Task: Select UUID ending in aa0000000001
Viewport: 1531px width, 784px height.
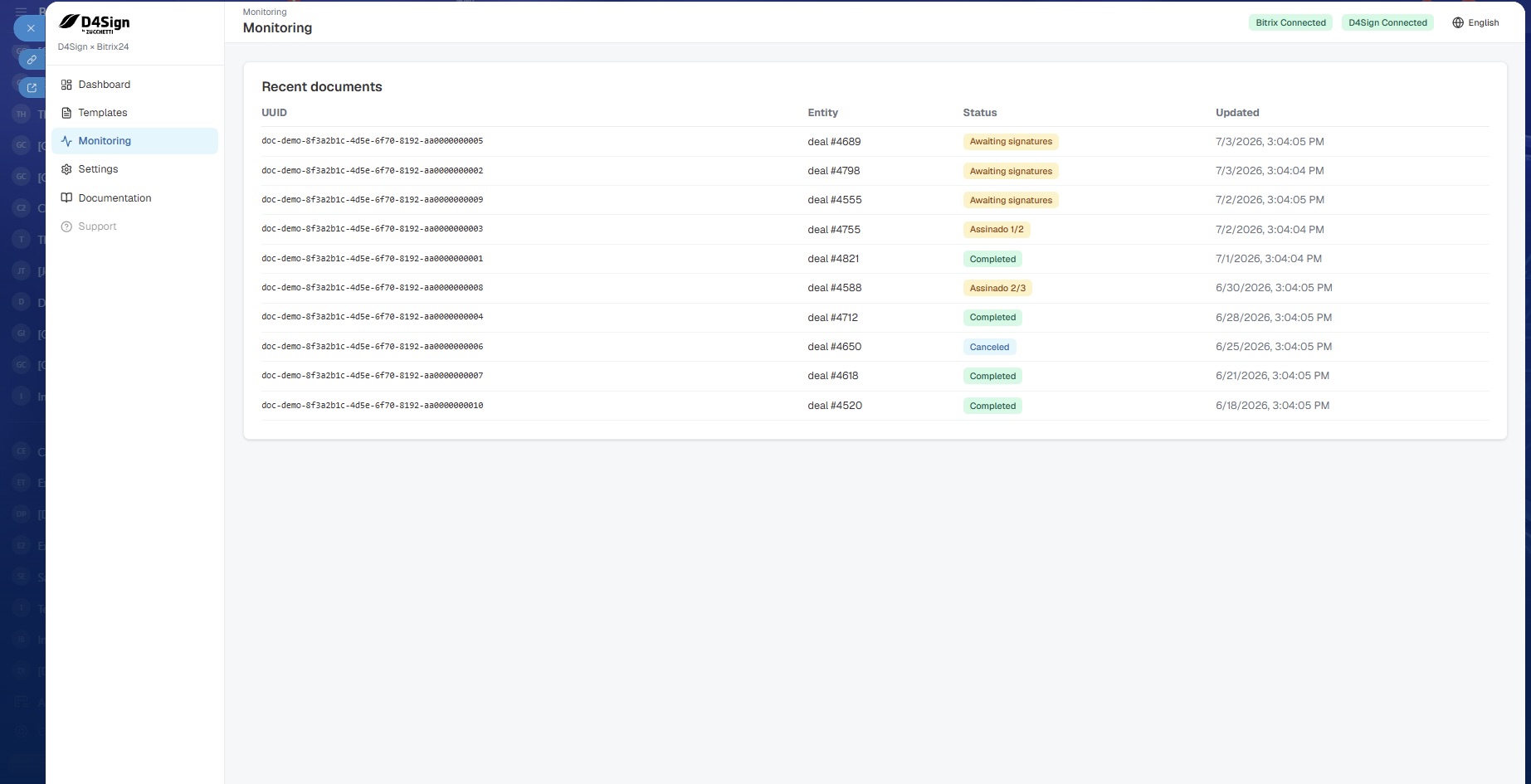Action: pos(372,259)
